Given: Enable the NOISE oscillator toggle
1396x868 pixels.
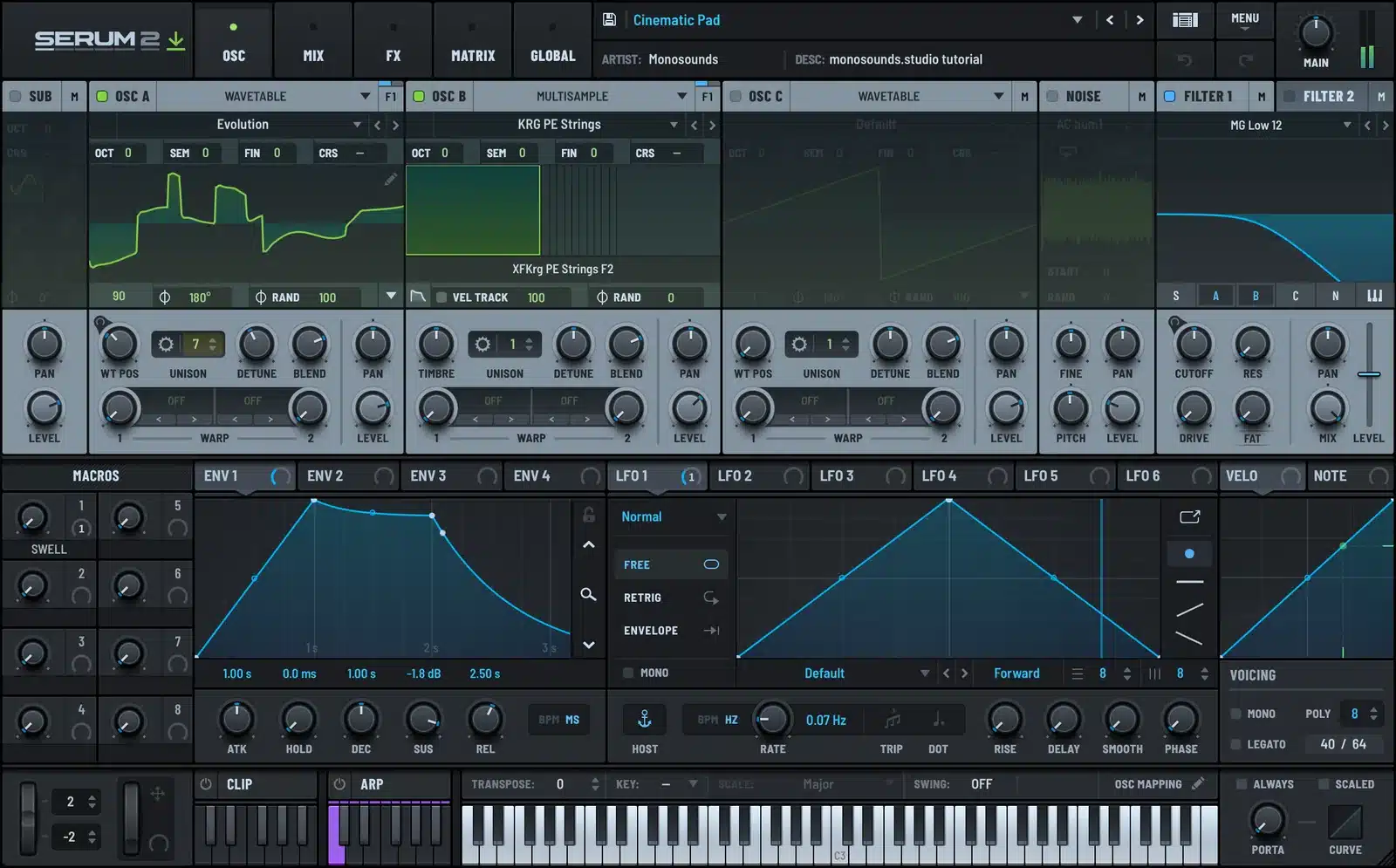Looking at the screenshot, I should [x=1052, y=96].
